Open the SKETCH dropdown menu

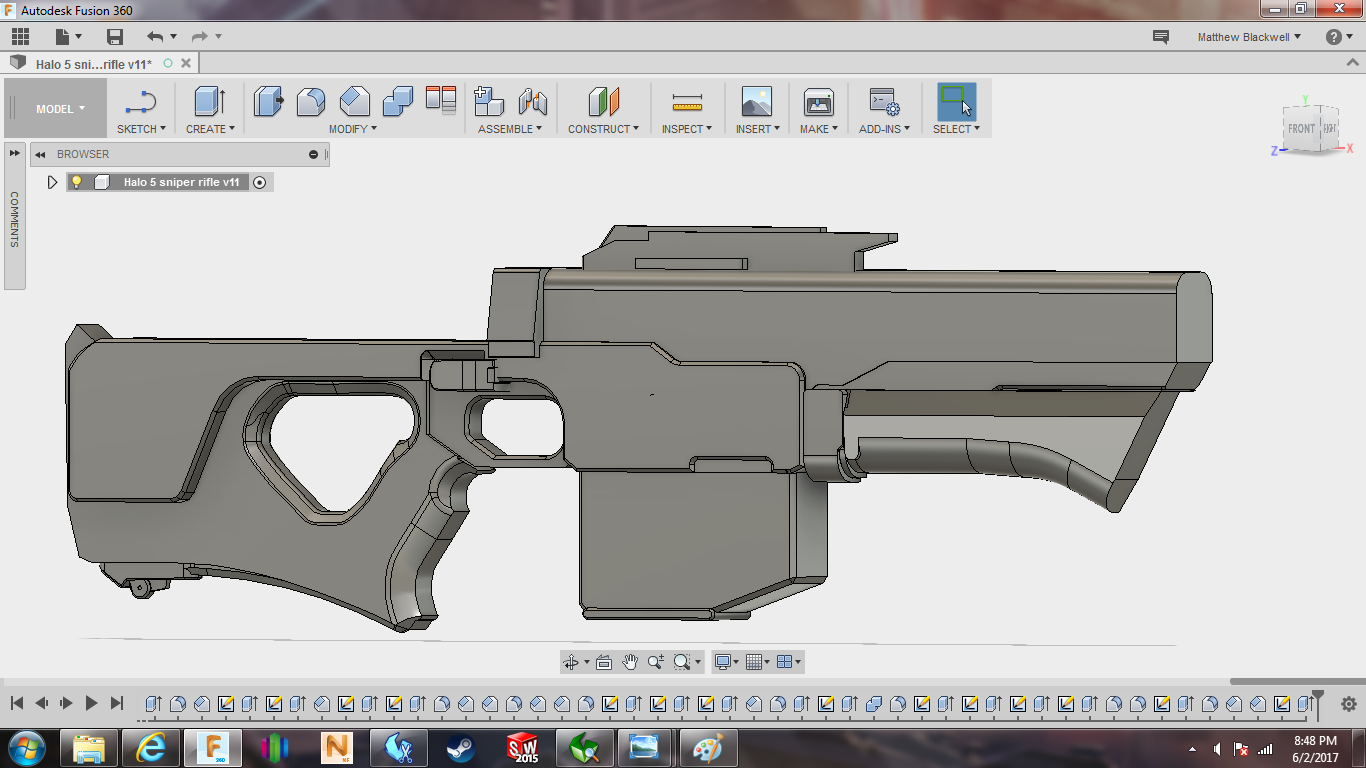point(141,129)
